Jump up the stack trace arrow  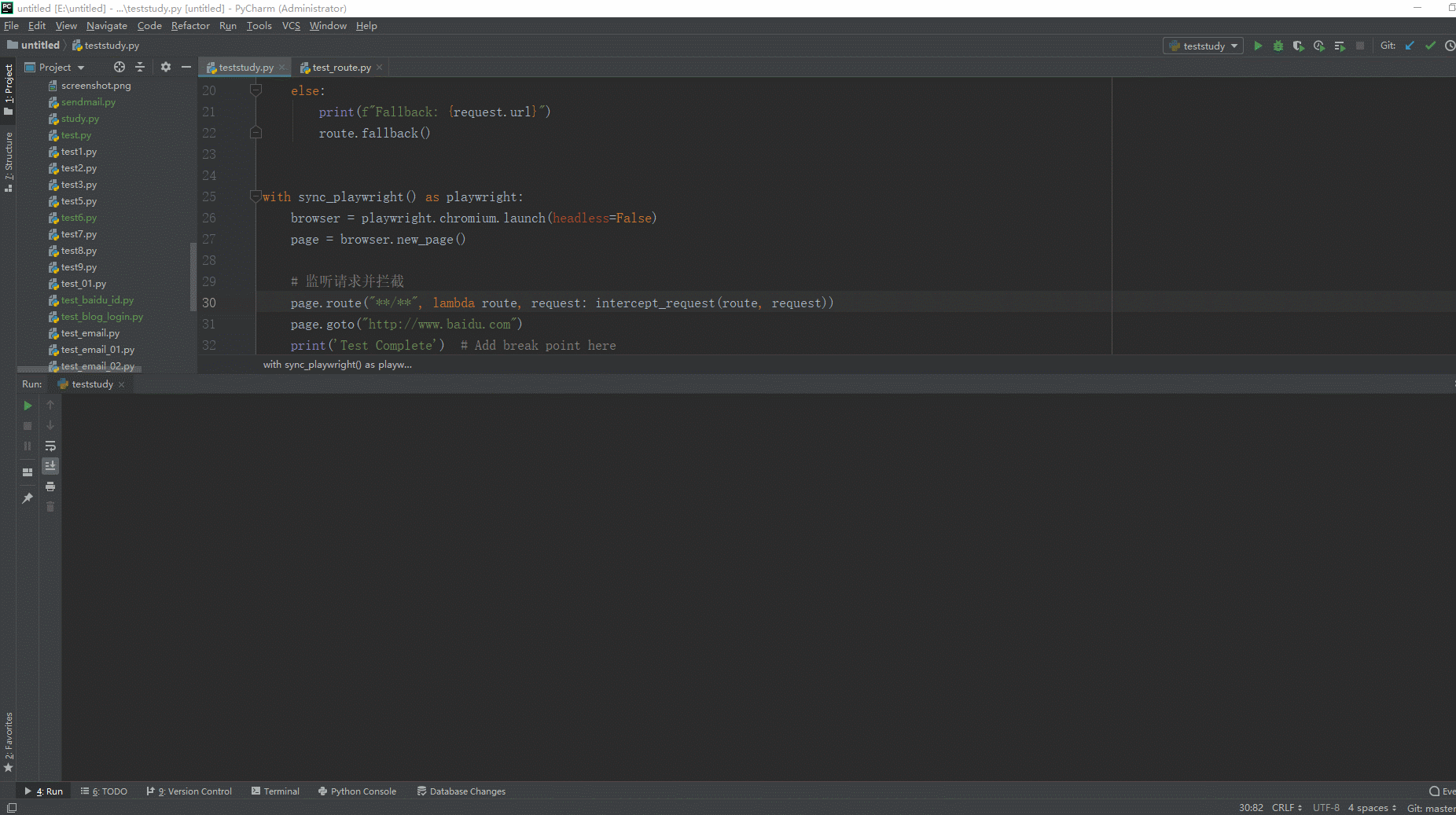point(50,405)
